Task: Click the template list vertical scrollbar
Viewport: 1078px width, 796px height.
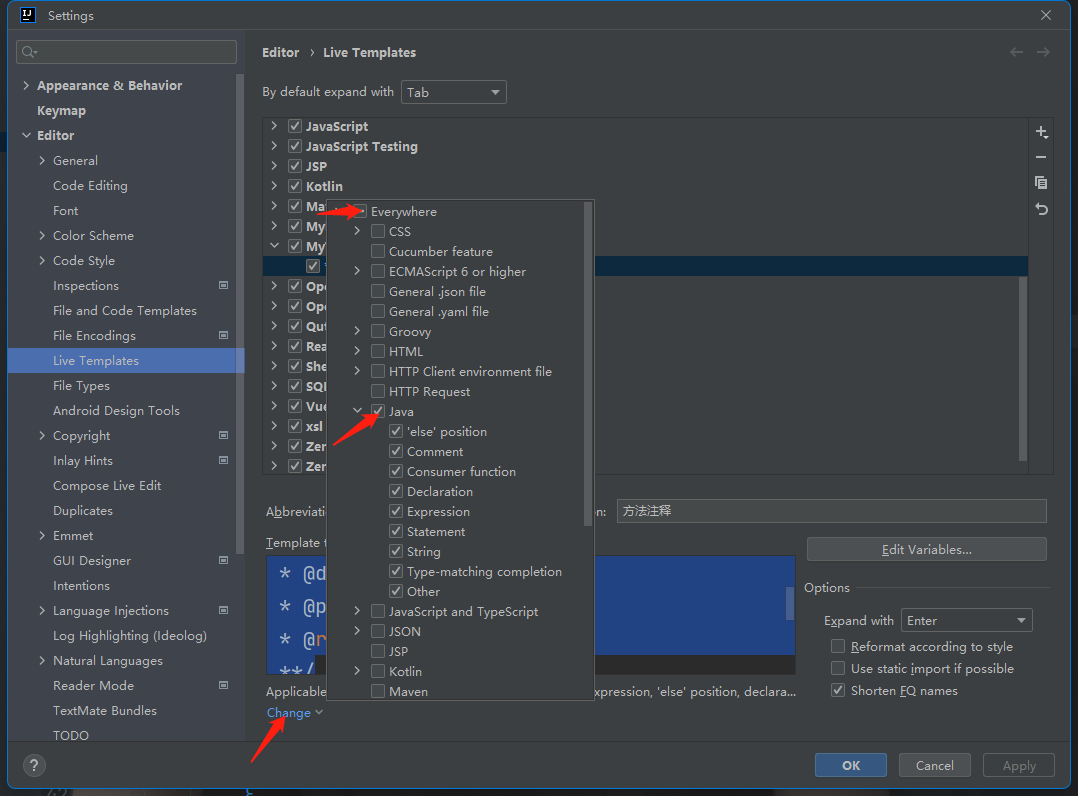Action: point(1022,368)
